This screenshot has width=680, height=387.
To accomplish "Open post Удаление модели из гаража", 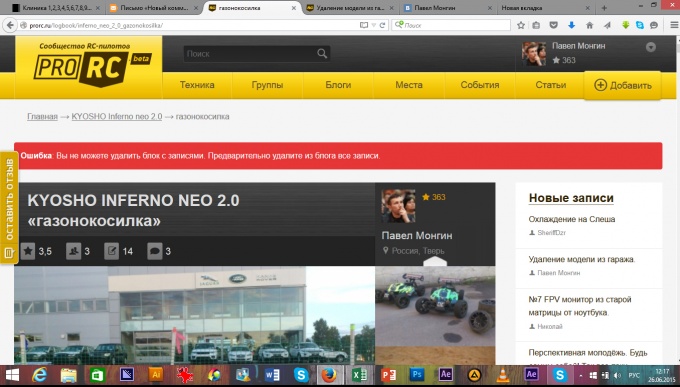I will click(582, 259).
